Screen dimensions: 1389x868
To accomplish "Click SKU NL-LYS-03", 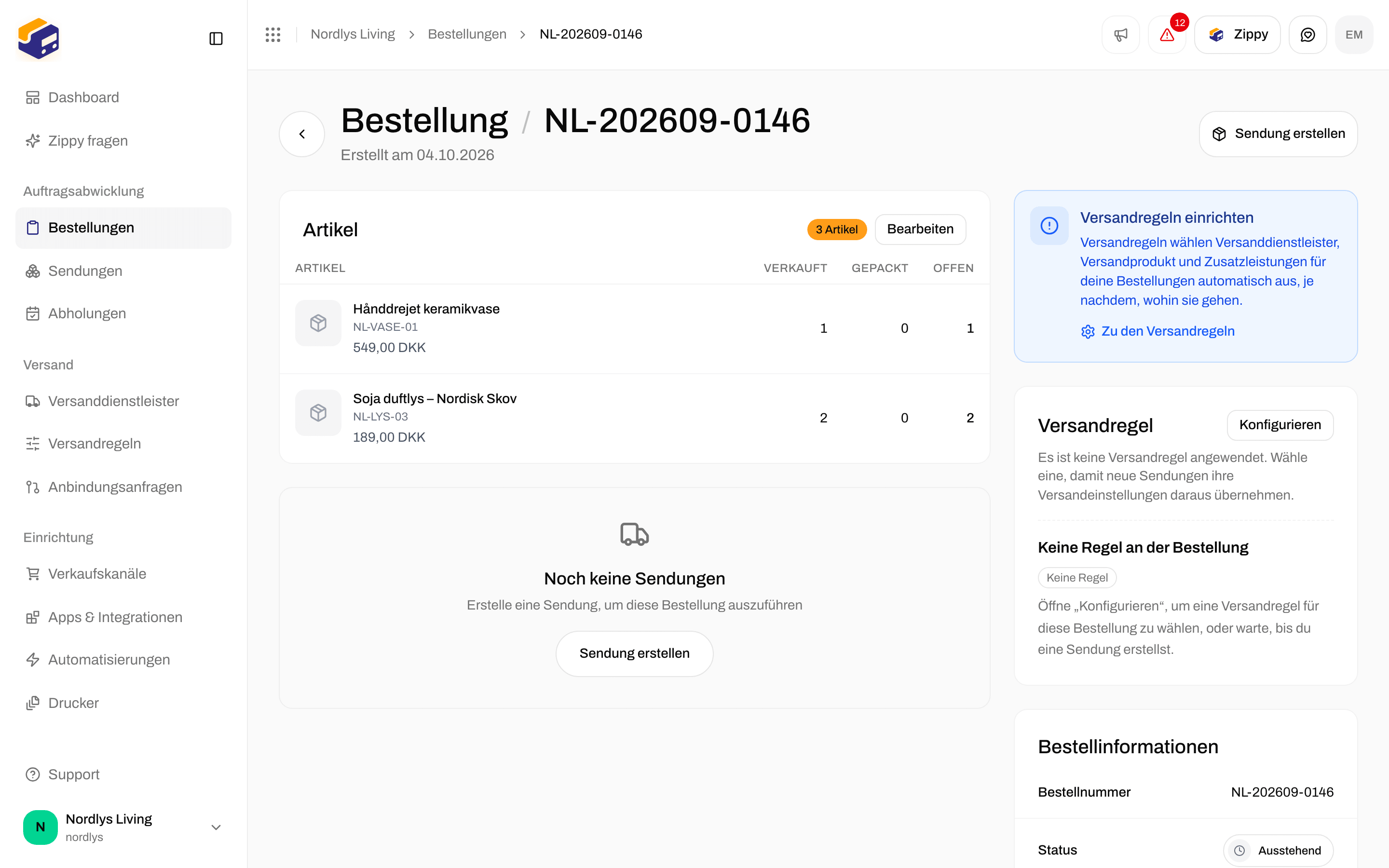I will coord(380,417).
